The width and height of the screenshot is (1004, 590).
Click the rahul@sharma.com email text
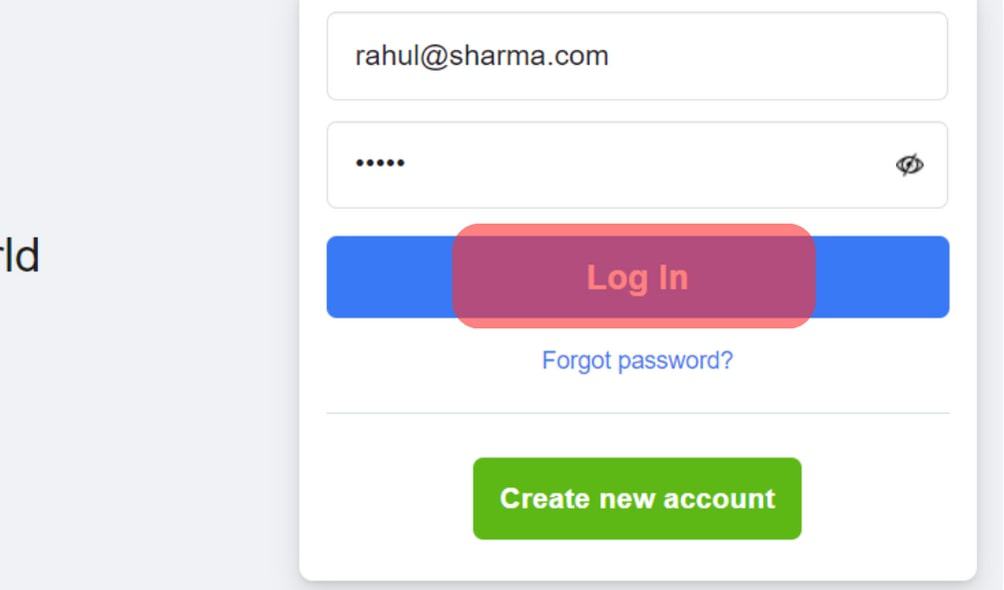click(482, 56)
